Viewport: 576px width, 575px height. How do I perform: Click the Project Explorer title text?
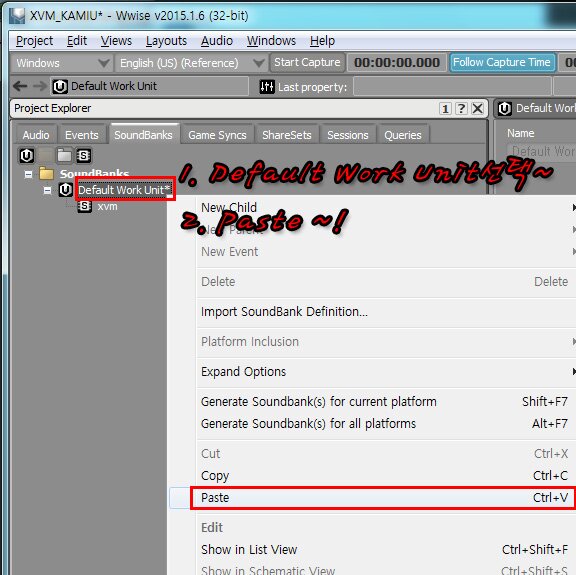(53, 108)
